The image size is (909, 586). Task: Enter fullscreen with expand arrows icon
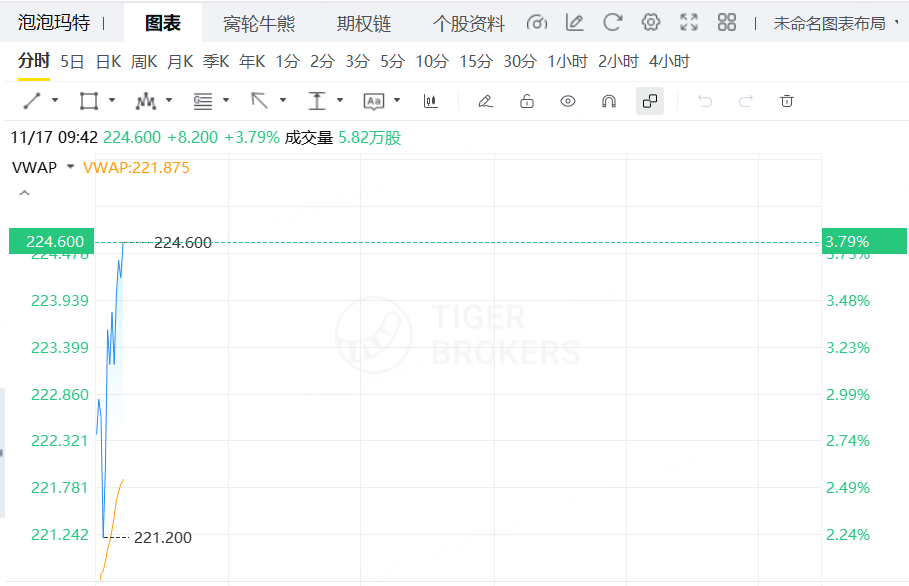(x=689, y=23)
